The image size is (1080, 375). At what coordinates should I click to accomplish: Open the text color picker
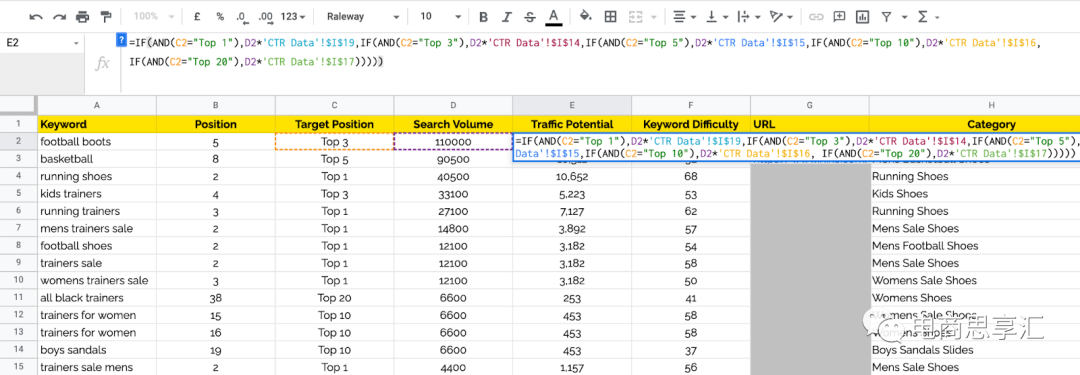(552, 17)
